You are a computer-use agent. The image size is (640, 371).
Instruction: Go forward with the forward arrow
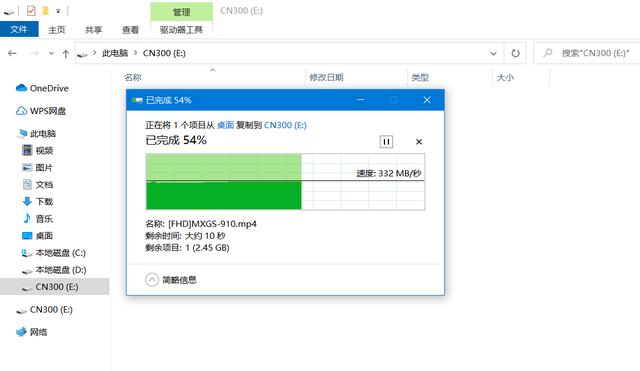pyautogui.click(x=34, y=53)
